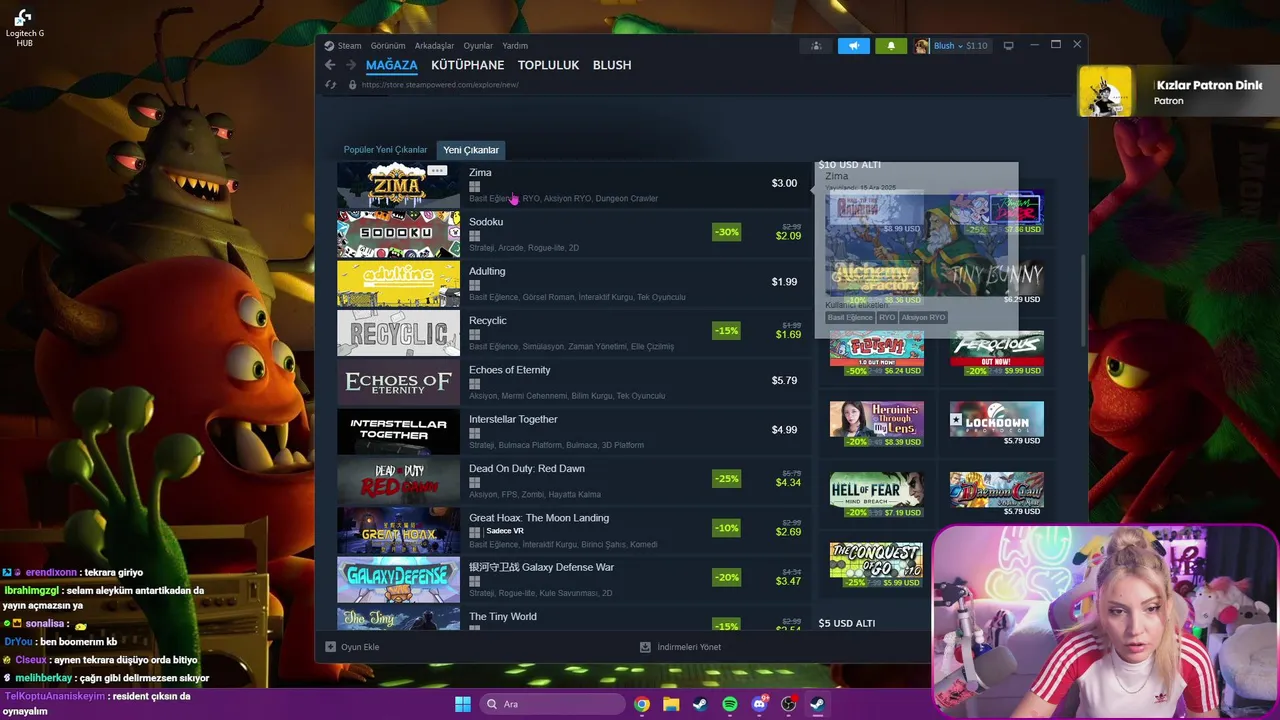Click the active Steam window taskbar icon

coord(817,704)
